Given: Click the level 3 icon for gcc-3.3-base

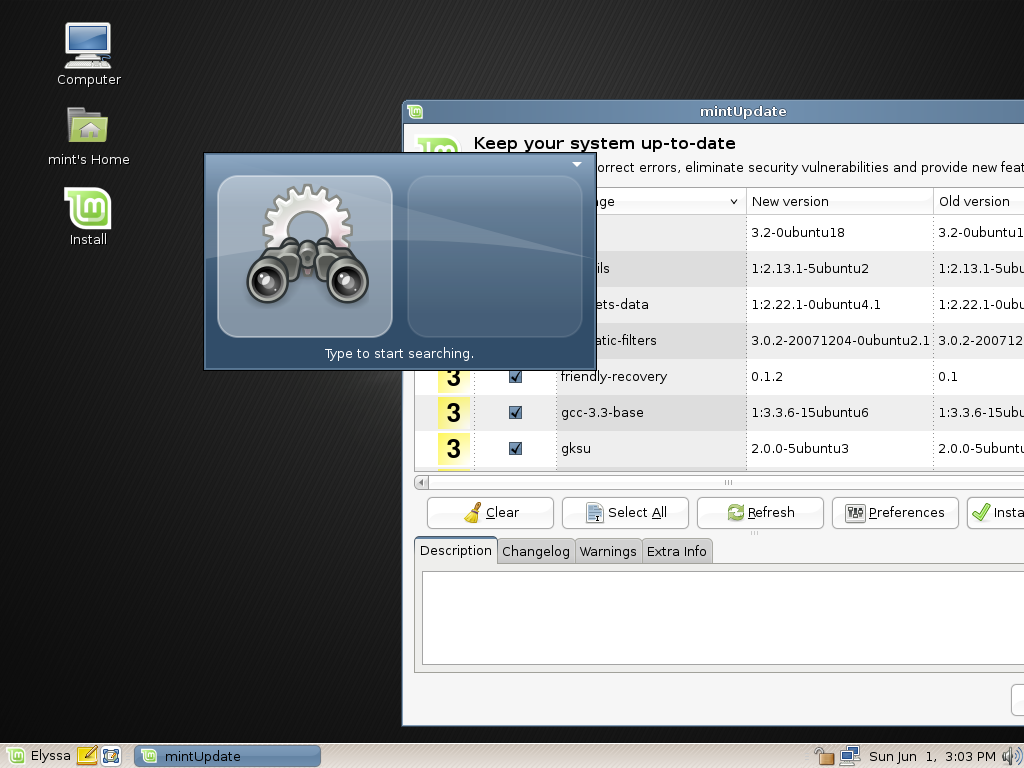Looking at the screenshot, I should (454, 413).
